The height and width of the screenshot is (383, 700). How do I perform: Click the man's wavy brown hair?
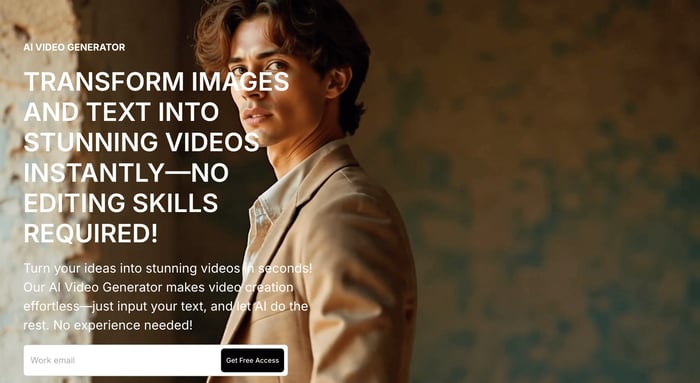tap(286, 27)
